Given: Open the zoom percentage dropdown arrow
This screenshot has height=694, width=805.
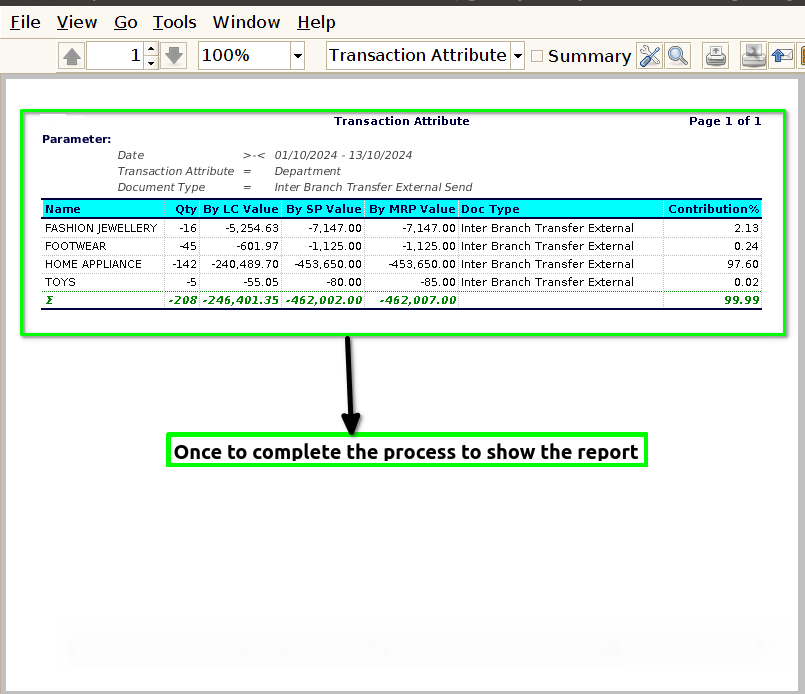Looking at the screenshot, I should [x=298, y=56].
